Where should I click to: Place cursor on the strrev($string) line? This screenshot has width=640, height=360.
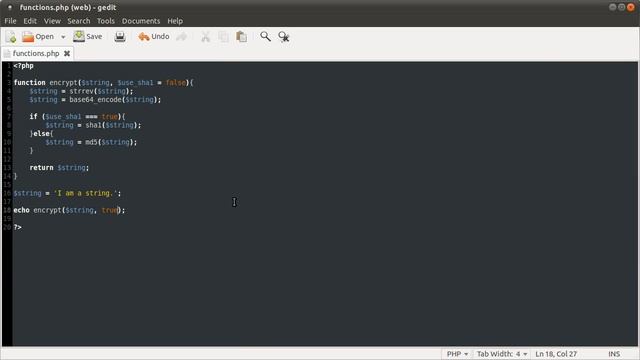[x=81, y=91]
